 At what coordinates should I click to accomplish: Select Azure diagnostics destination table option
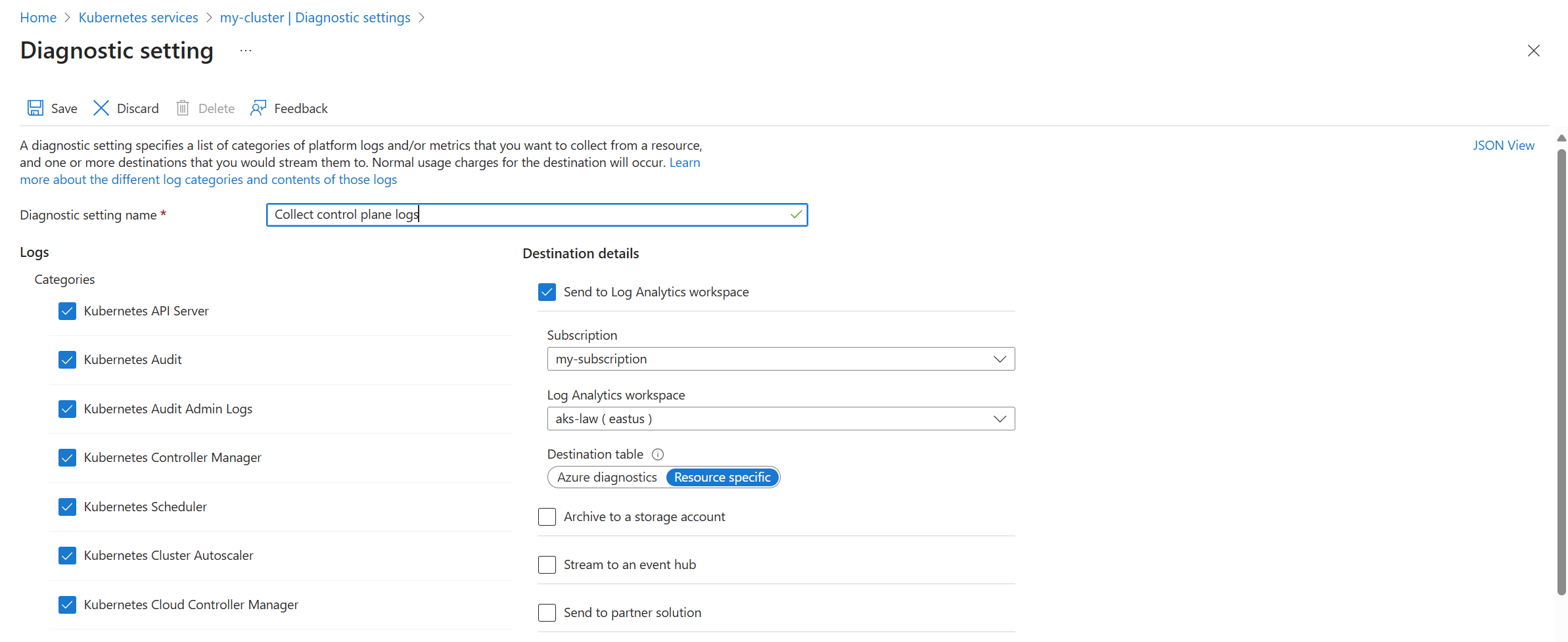tap(607, 478)
